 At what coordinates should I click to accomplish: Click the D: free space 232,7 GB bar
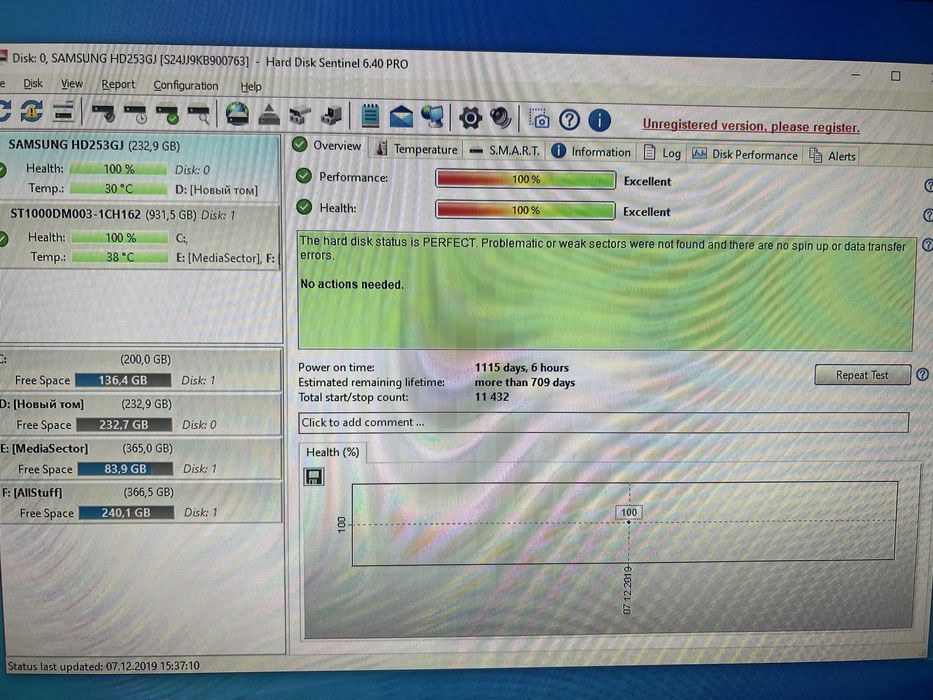(x=124, y=425)
